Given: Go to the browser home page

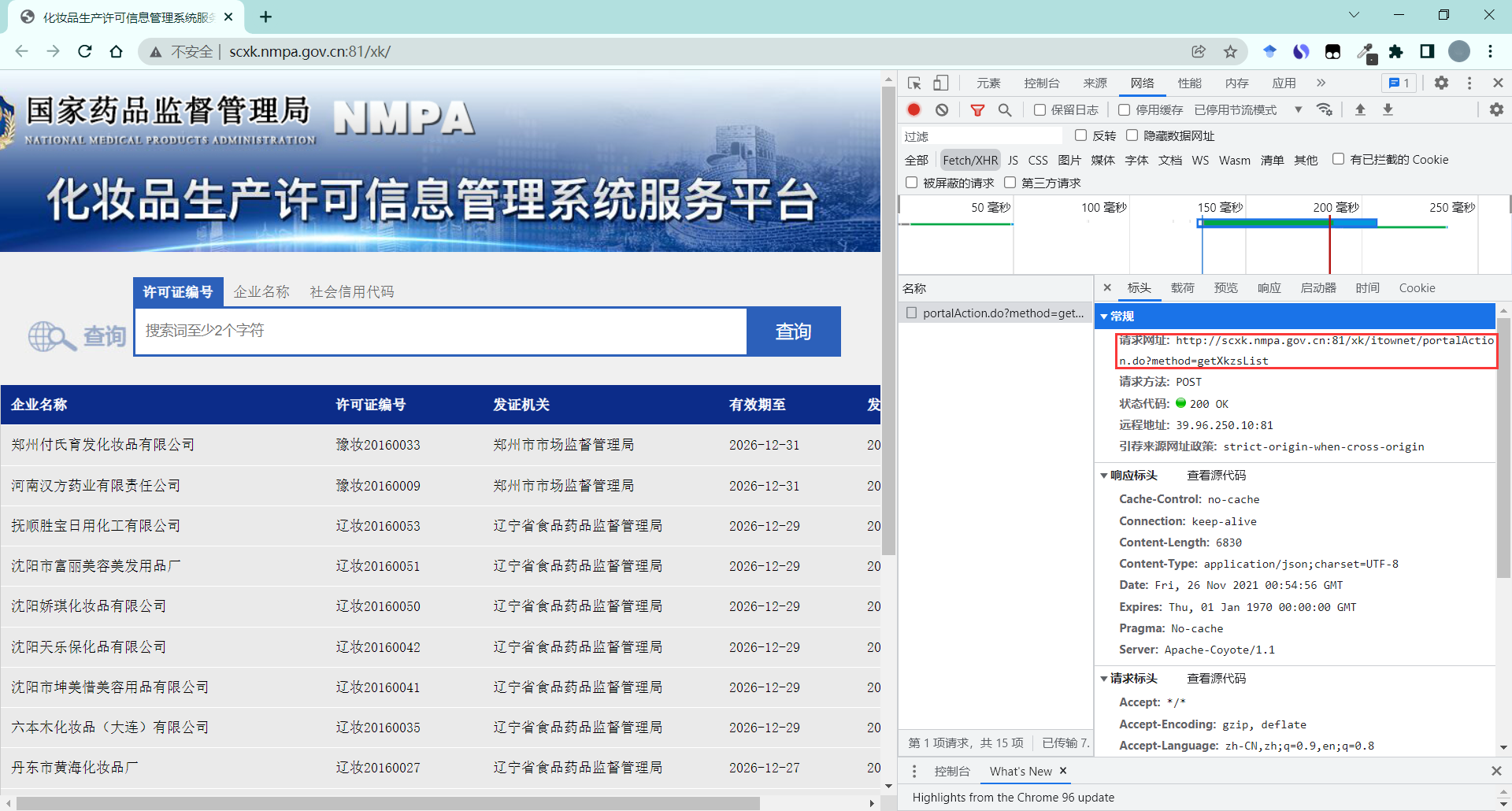Looking at the screenshot, I should coord(117,51).
